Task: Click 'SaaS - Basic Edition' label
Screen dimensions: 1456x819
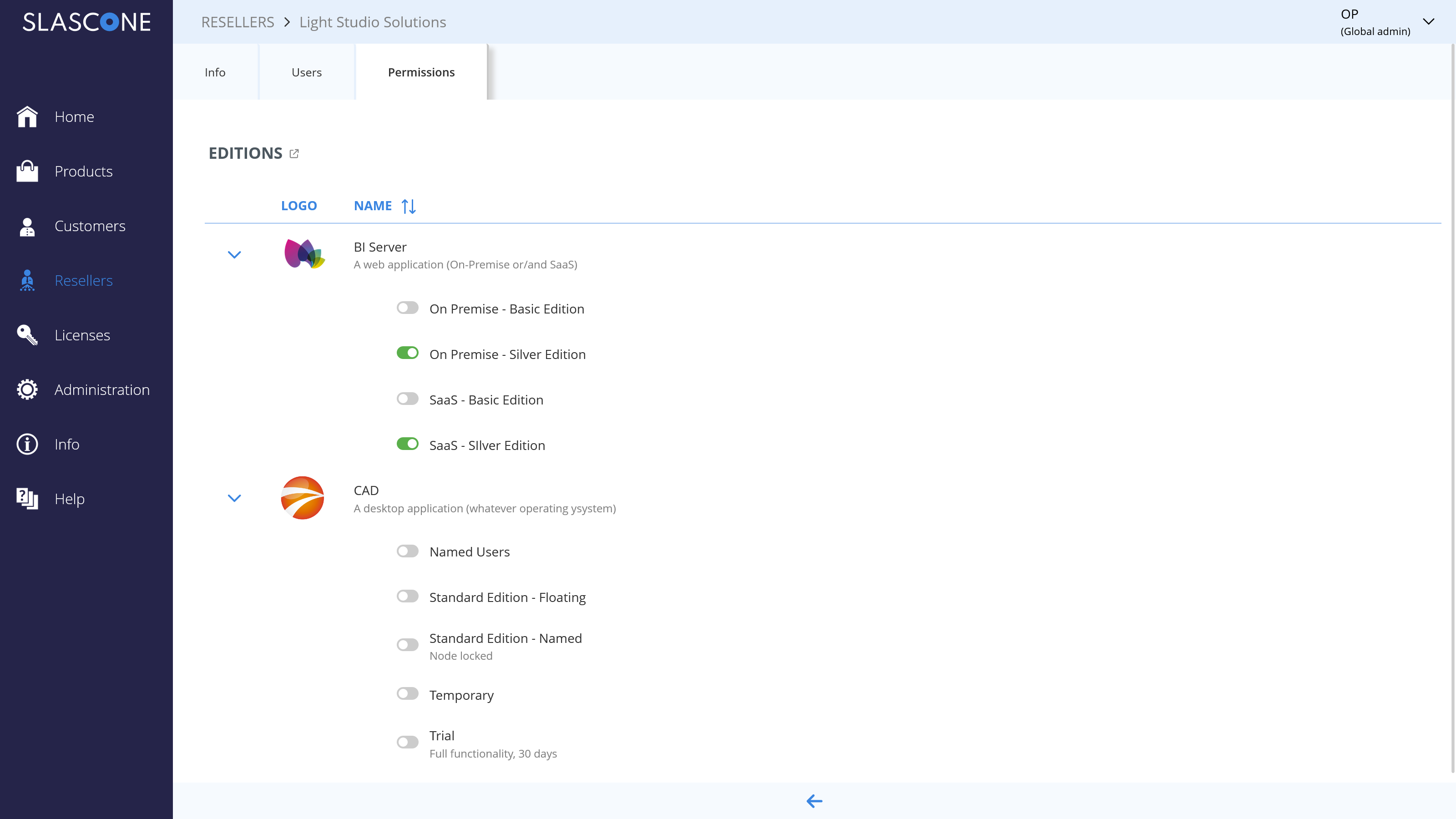Action: tap(486, 399)
